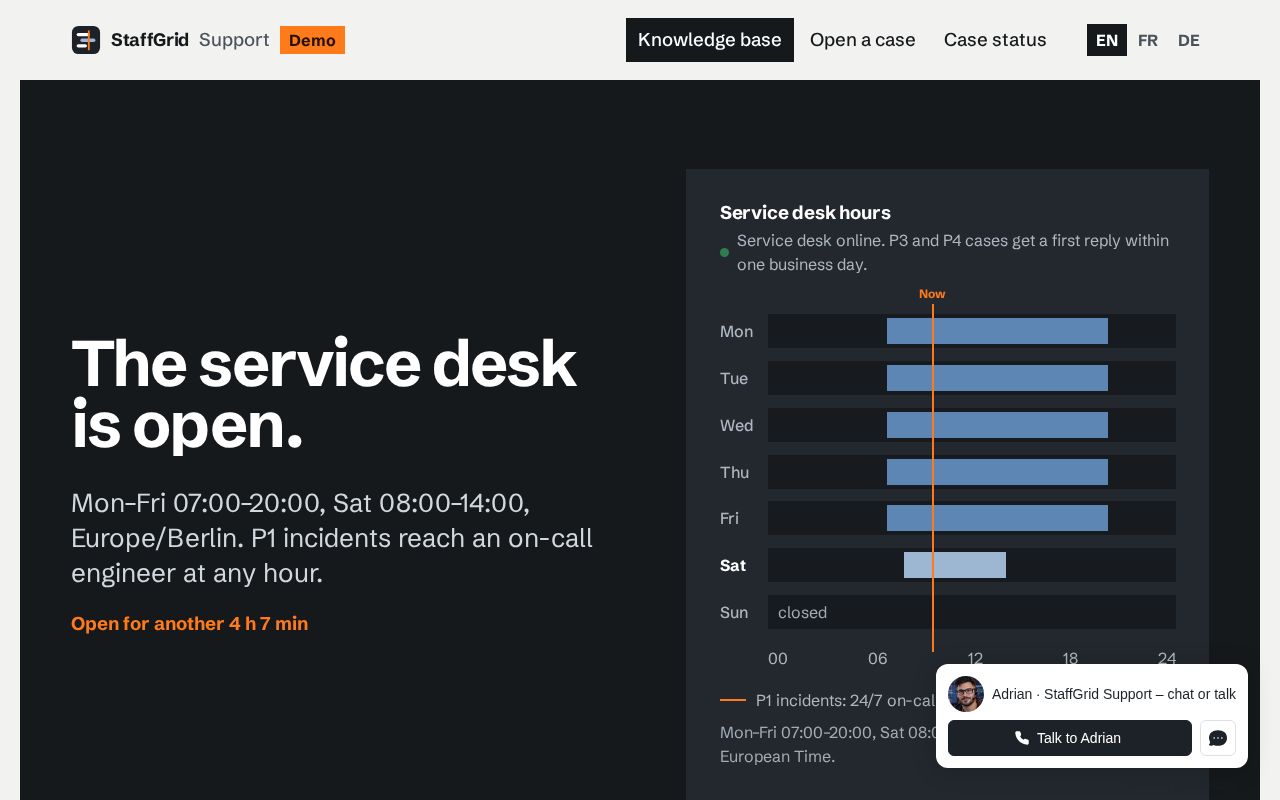
Task: Click the Talk to Adrian button
Action: coord(1070,738)
